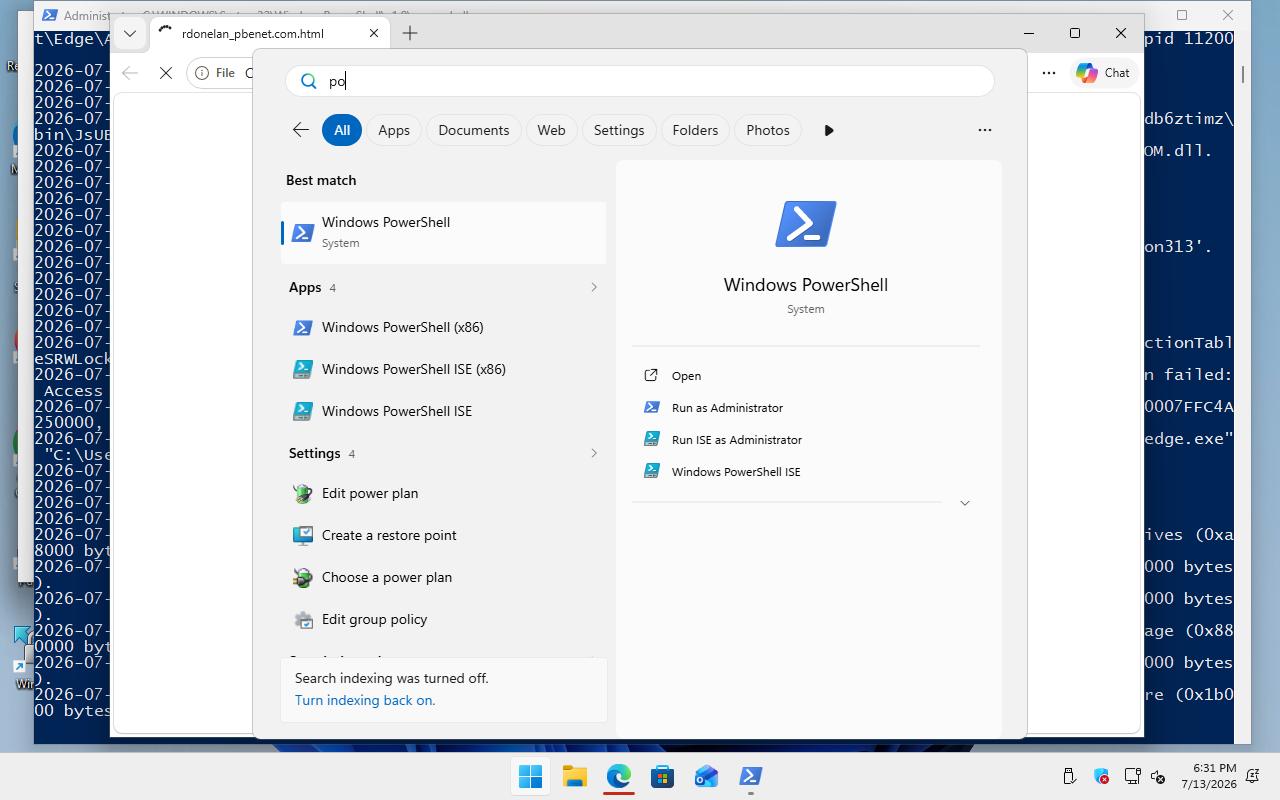
Task: Select the All filter tab
Action: tap(342, 130)
